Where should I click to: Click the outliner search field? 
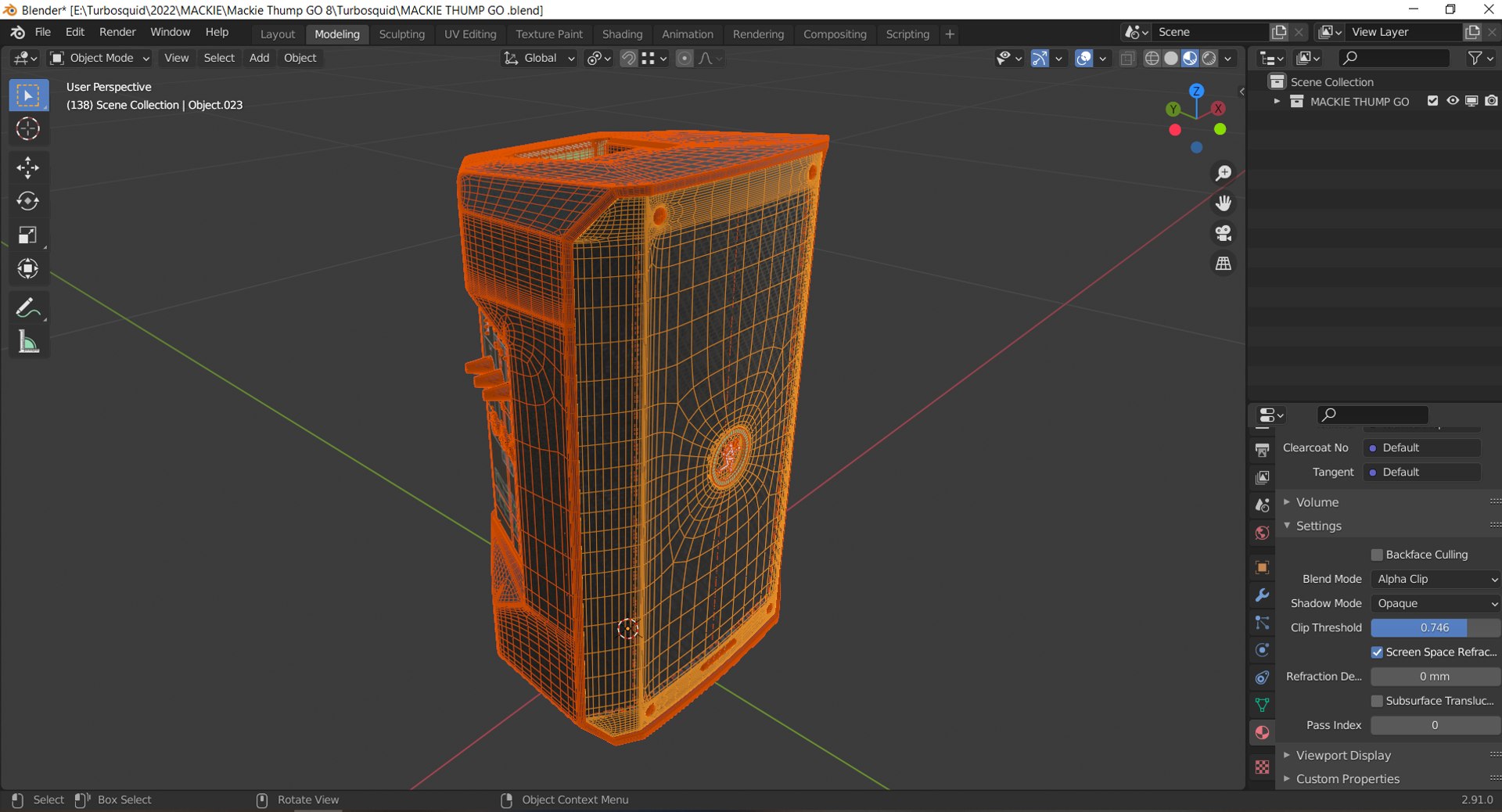tap(1395, 58)
